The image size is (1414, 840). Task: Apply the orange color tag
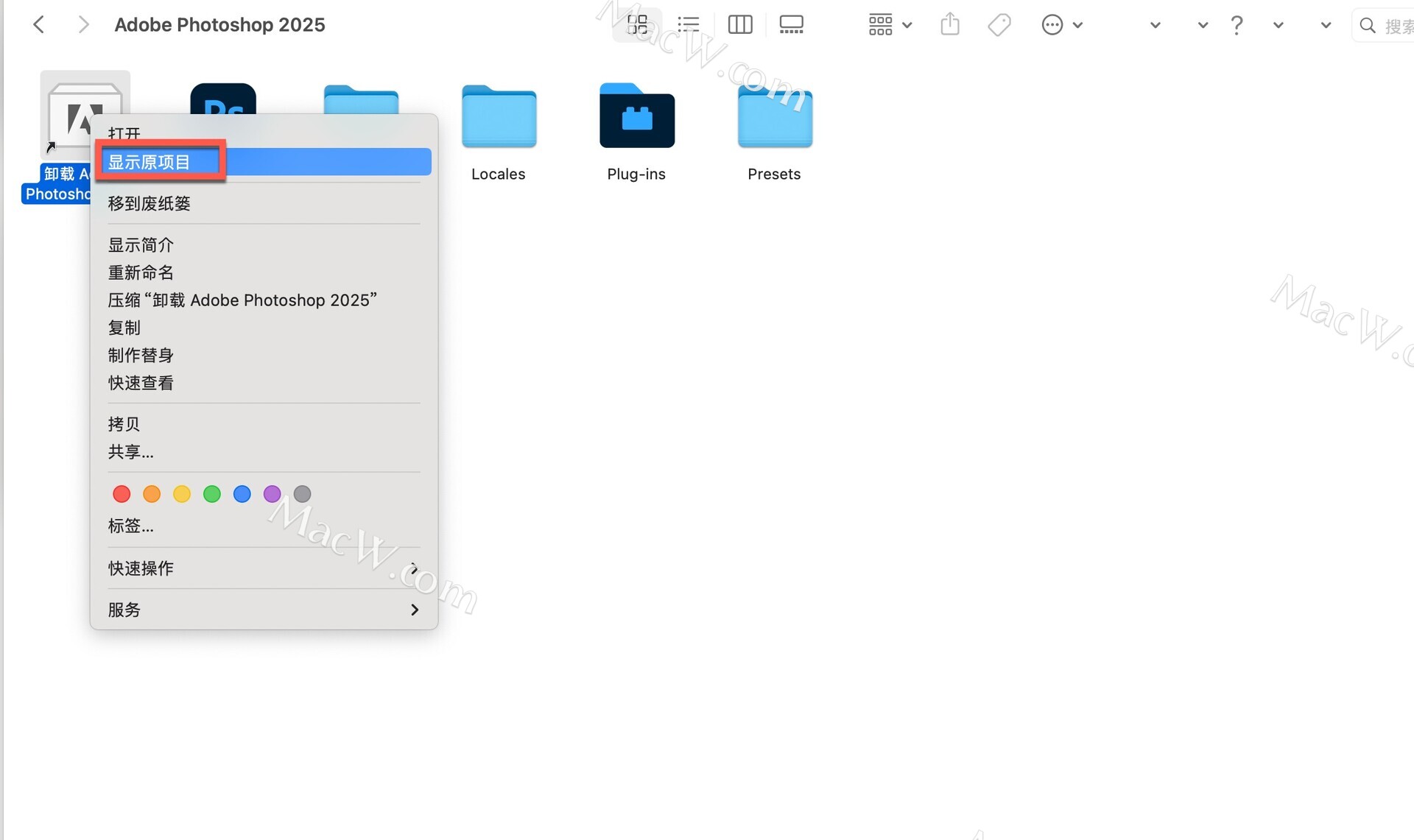pos(152,494)
